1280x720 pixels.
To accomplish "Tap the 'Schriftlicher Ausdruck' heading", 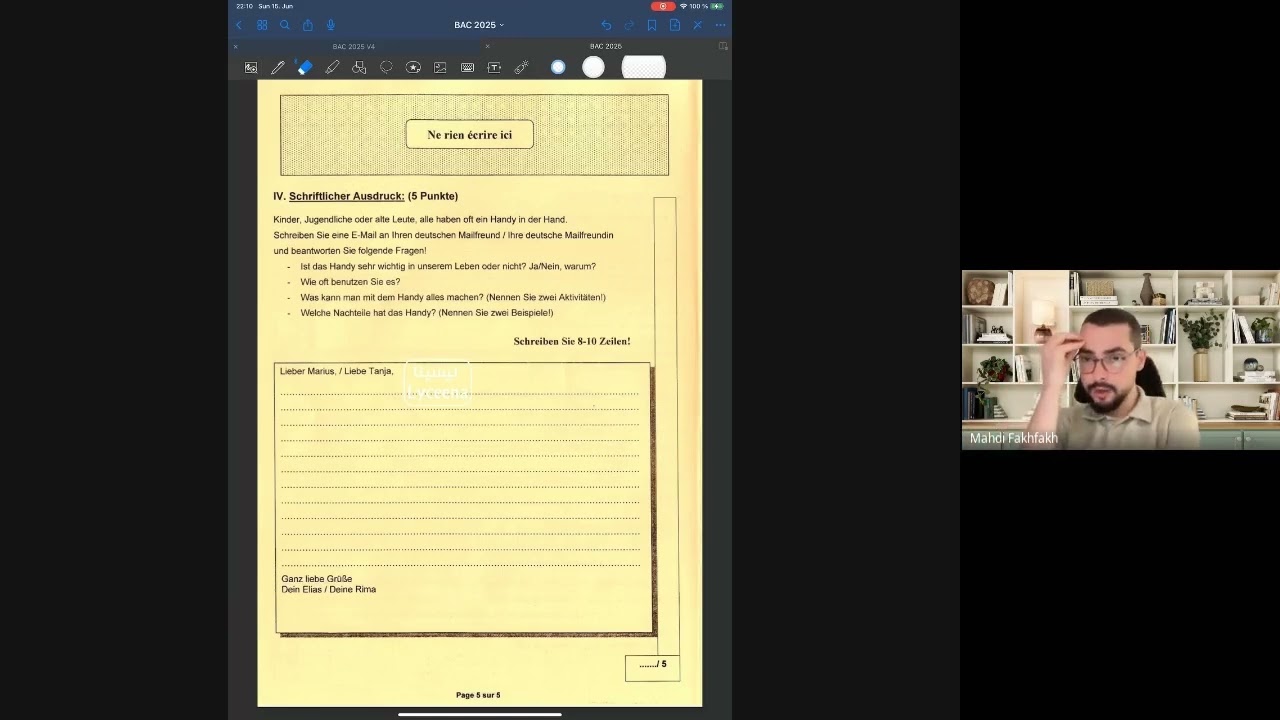I will (x=346, y=196).
